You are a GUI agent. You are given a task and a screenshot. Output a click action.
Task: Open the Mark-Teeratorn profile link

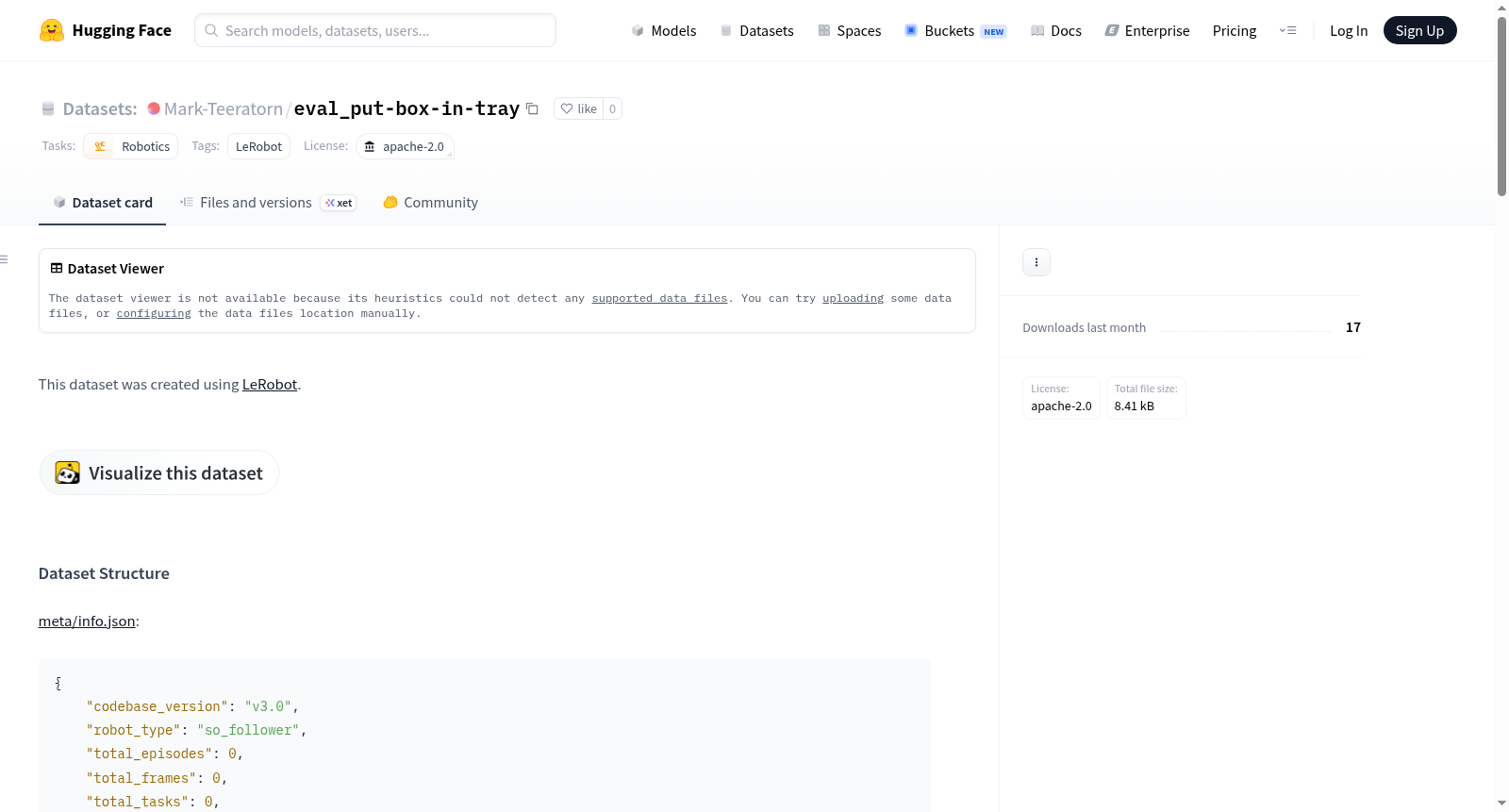(224, 108)
